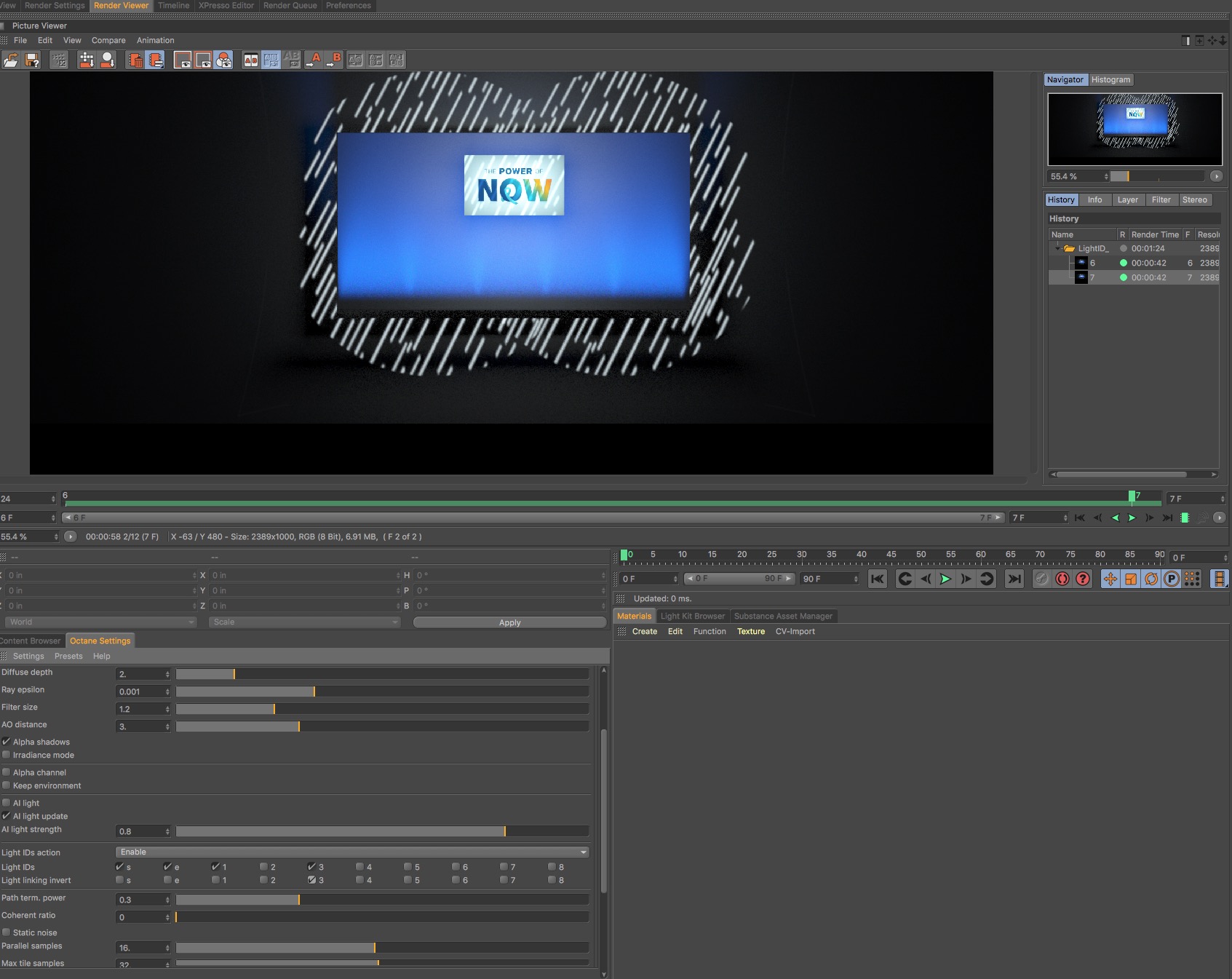Click stepper arrows on AI light strength
The width and height of the screenshot is (1232, 979).
(x=167, y=831)
